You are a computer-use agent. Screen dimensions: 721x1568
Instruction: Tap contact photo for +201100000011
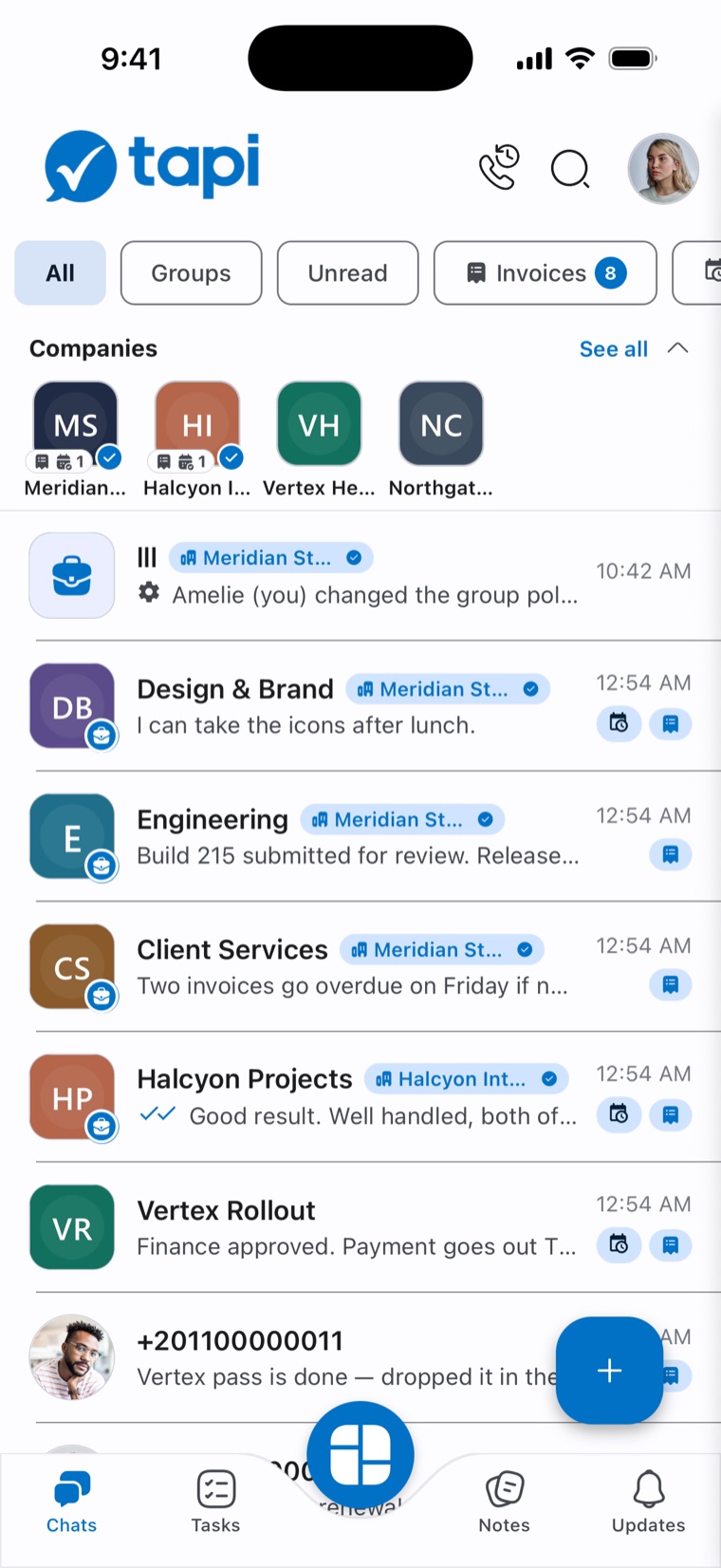click(x=72, y=1357)
